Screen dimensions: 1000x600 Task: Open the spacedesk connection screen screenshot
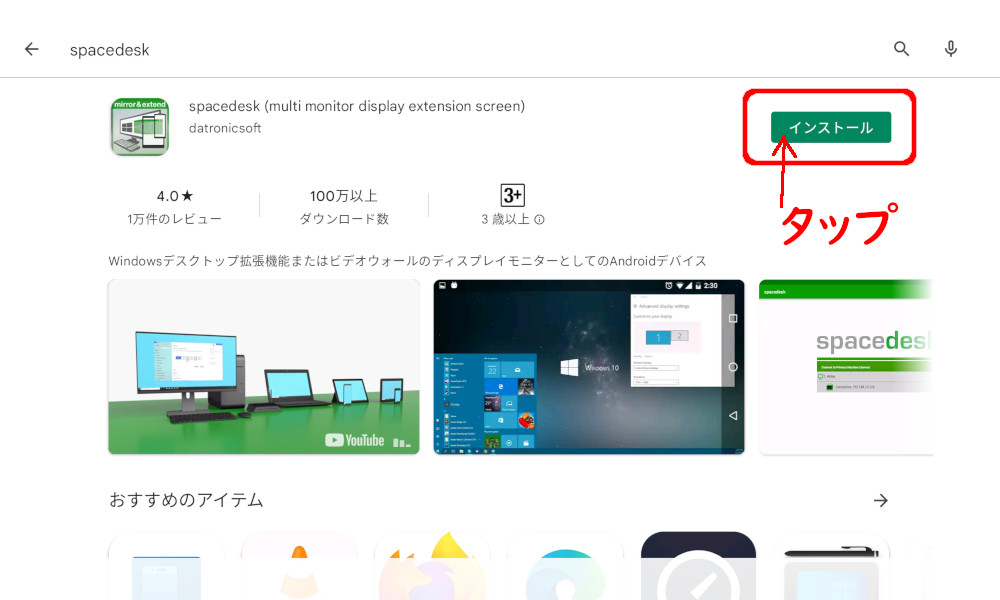(846, 367)
